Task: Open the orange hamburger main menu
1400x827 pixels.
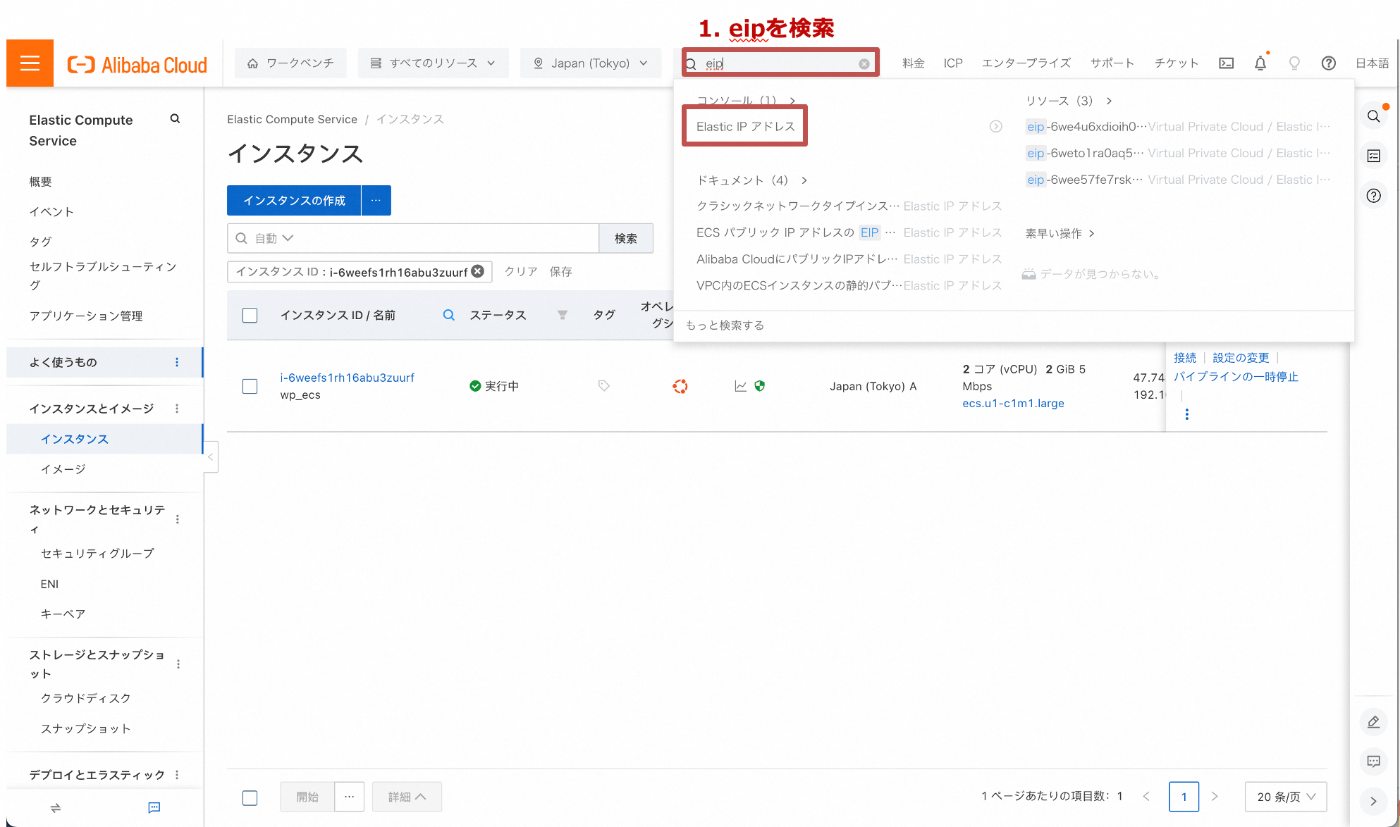Action: (30, 63)
